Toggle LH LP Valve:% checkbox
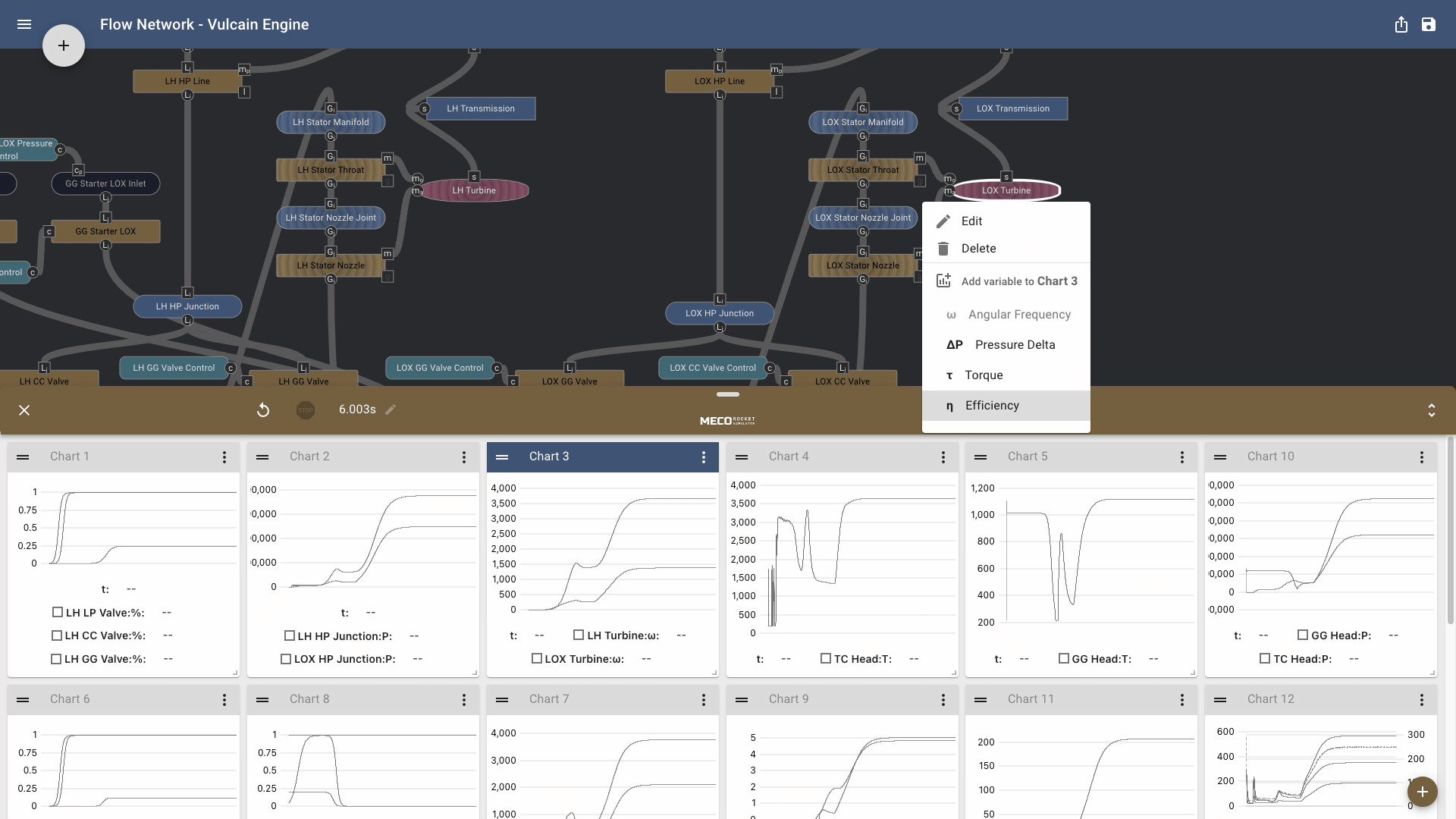The image size is (1456, 819). tap(58, 612)
